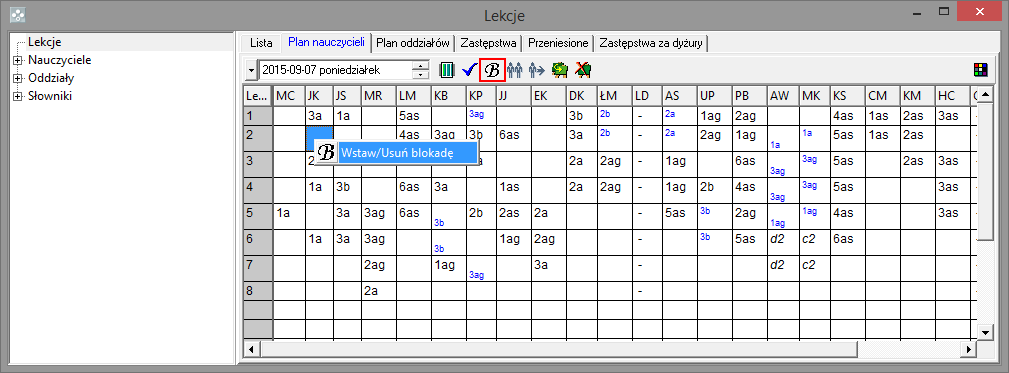Open the date dropdown arrow
This screenshot has height=373, width=1009.
pyautogui.click(x=251, y=69)
